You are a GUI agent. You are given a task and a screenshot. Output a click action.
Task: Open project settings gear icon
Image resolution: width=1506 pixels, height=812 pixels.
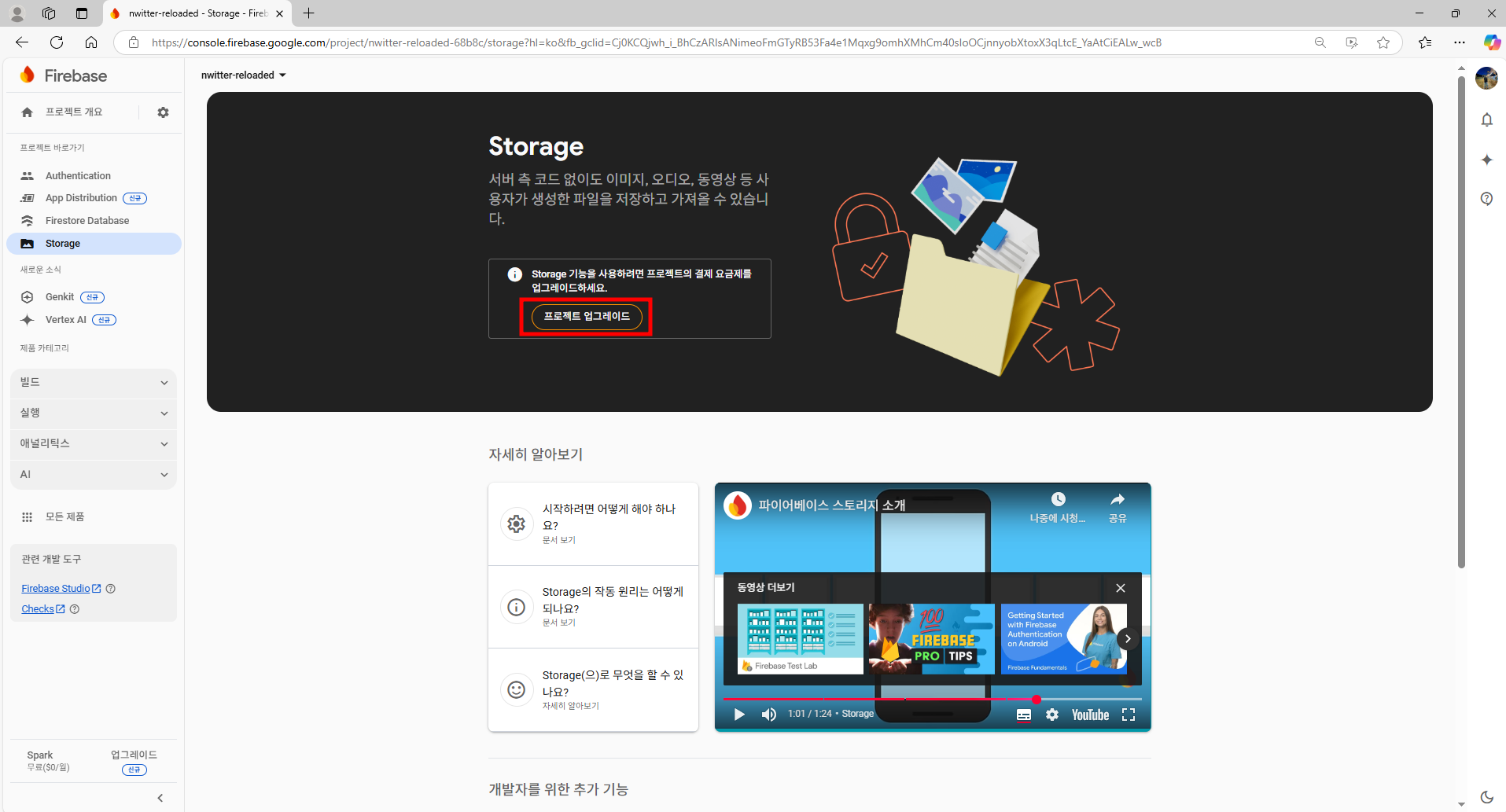pyautogui.click(x=163, y=112)
